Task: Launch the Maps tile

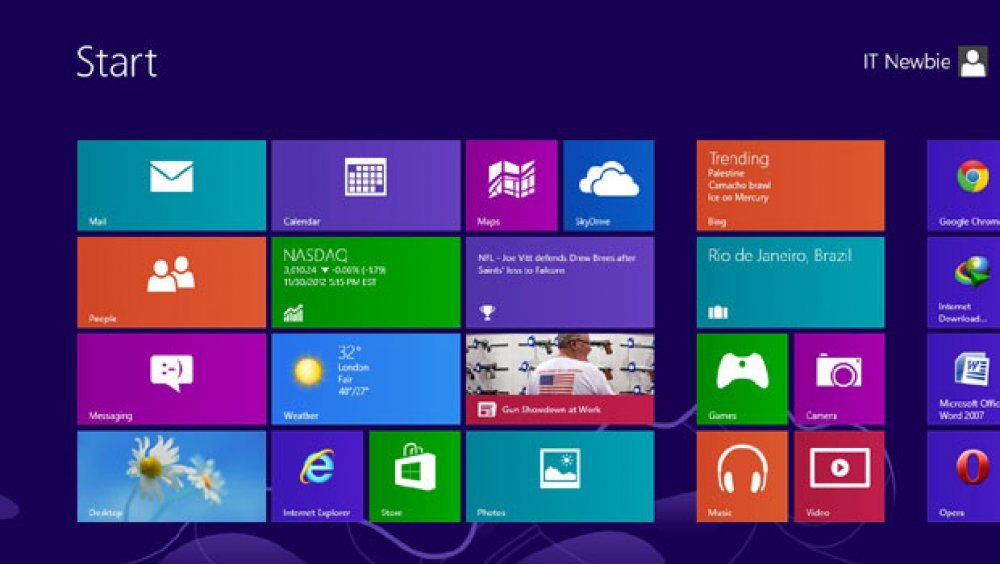Action: coord(511,186)
